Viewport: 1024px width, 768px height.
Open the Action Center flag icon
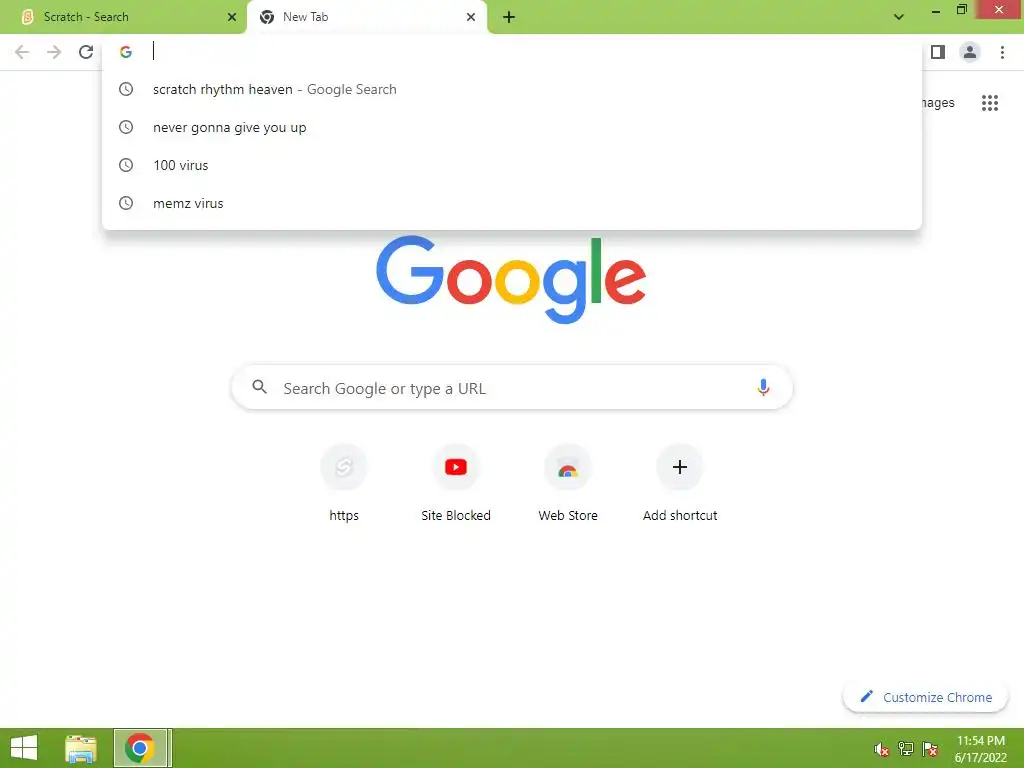coord(930,749)
